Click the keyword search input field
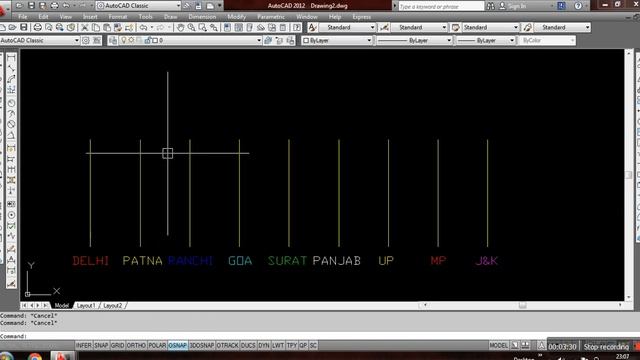 coord(441,6)
